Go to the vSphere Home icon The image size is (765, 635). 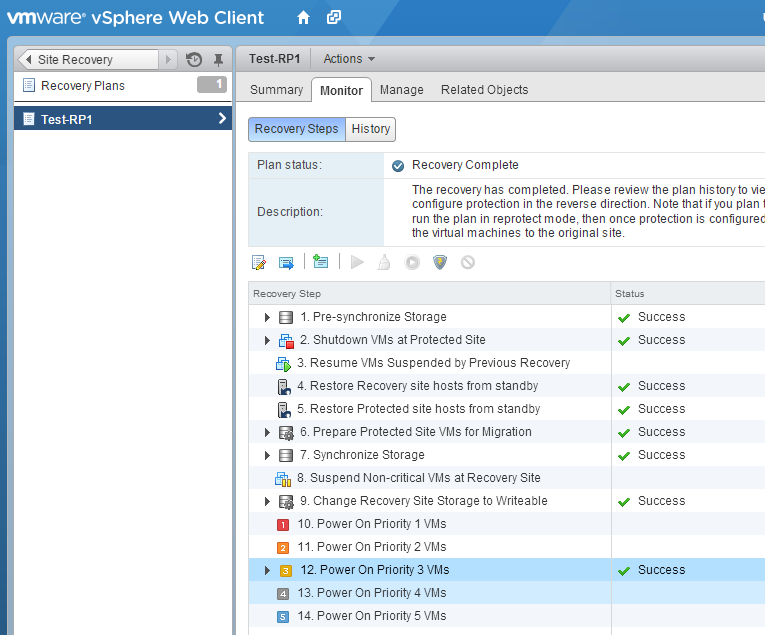click(x=304, y=18)
